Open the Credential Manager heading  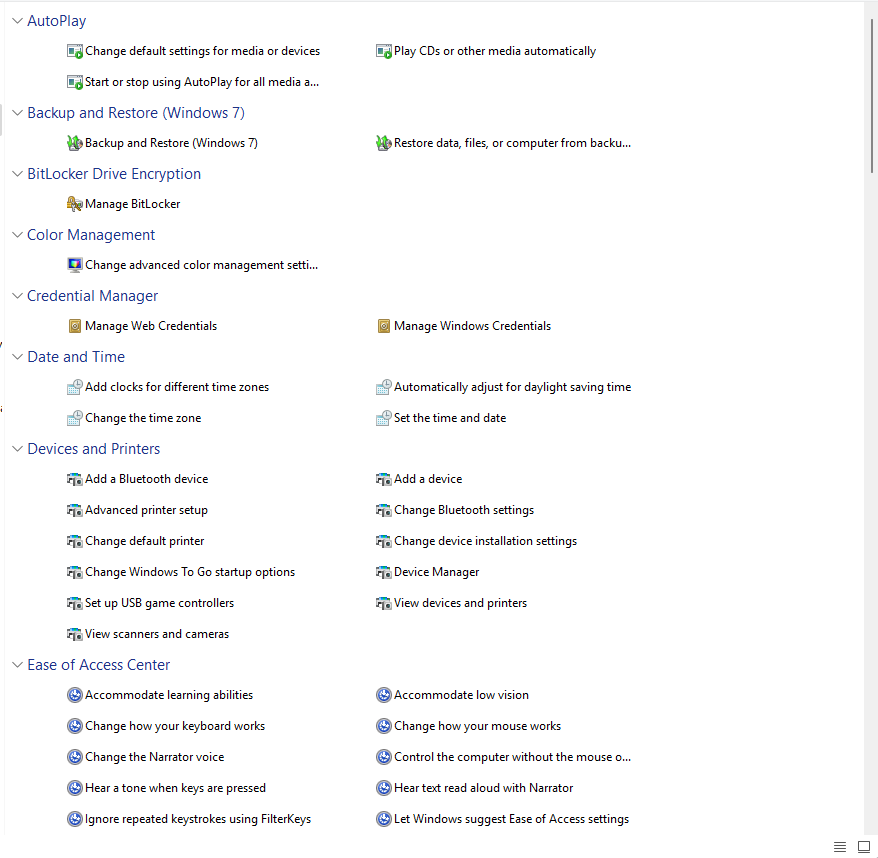click(x=92, y=296)
